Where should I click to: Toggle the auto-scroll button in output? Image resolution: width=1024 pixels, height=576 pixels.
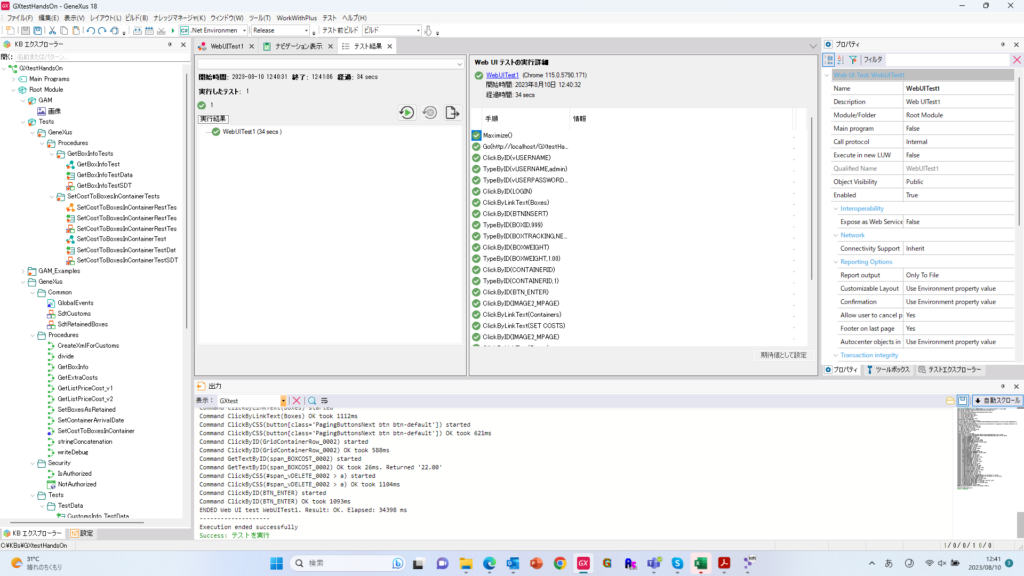(997, 400)
